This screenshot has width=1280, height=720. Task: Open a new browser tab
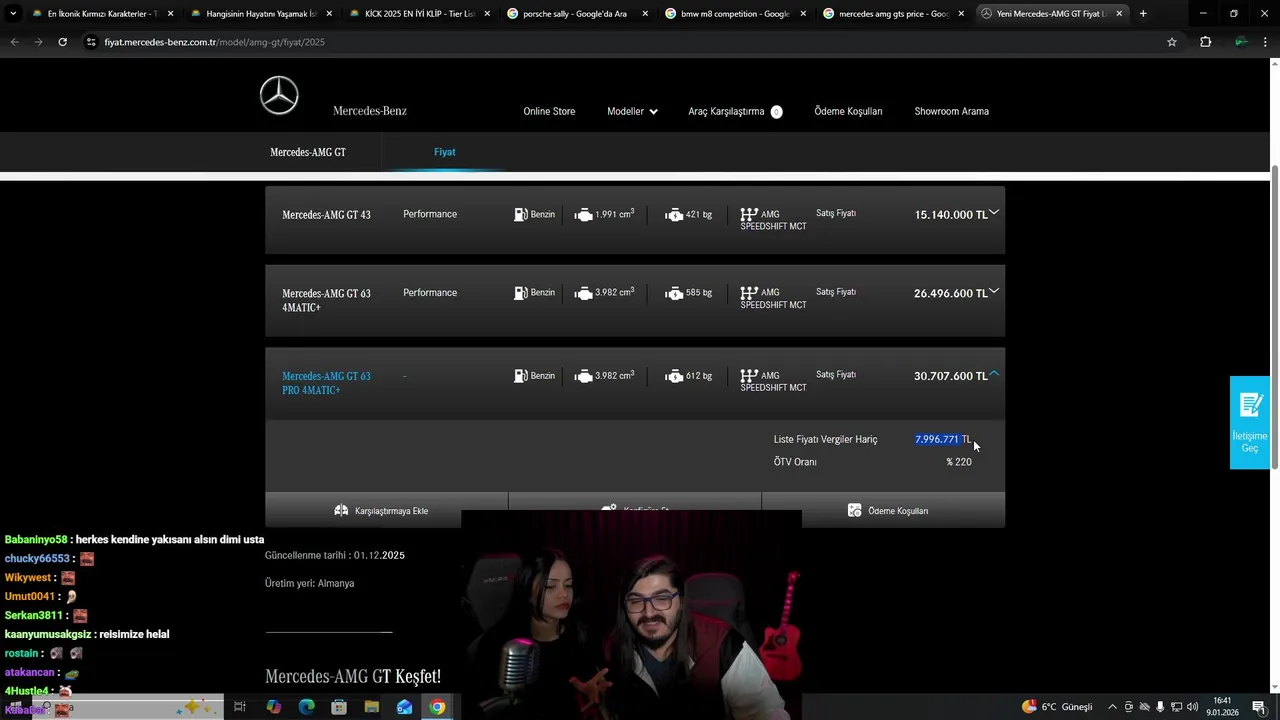1143,14
